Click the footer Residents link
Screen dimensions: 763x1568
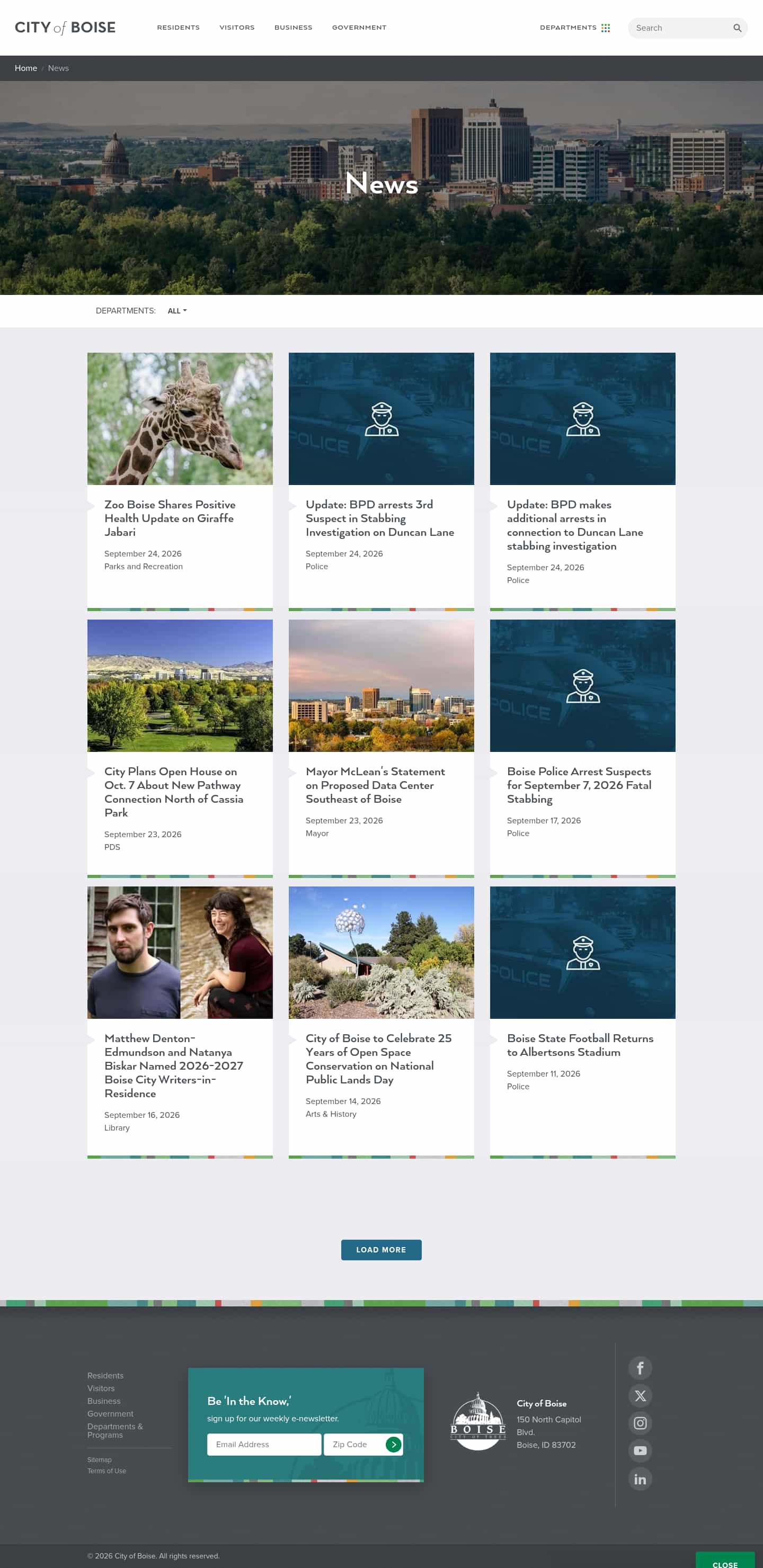(105, 1376)
